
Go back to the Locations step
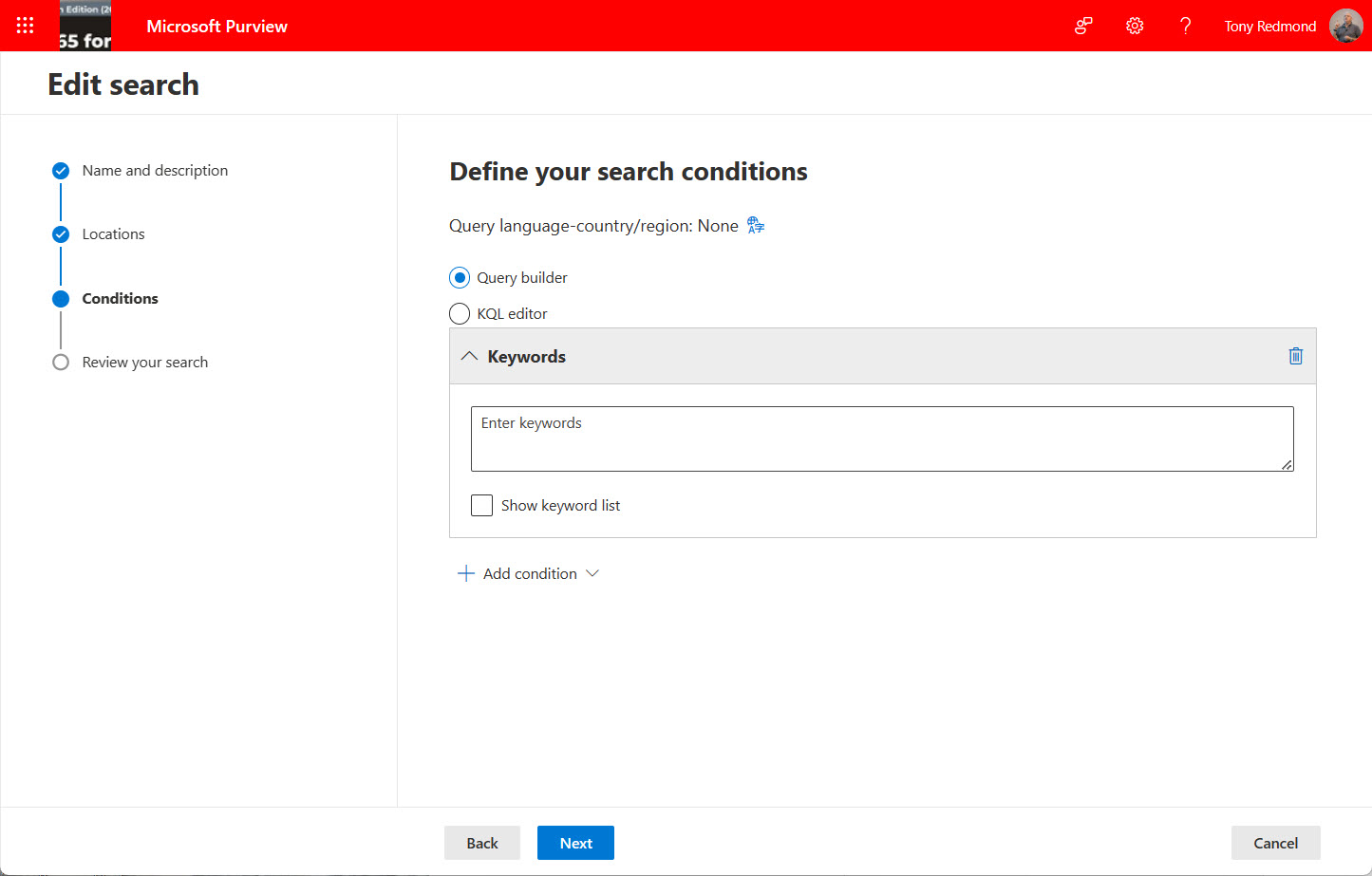tap(113, 233)
